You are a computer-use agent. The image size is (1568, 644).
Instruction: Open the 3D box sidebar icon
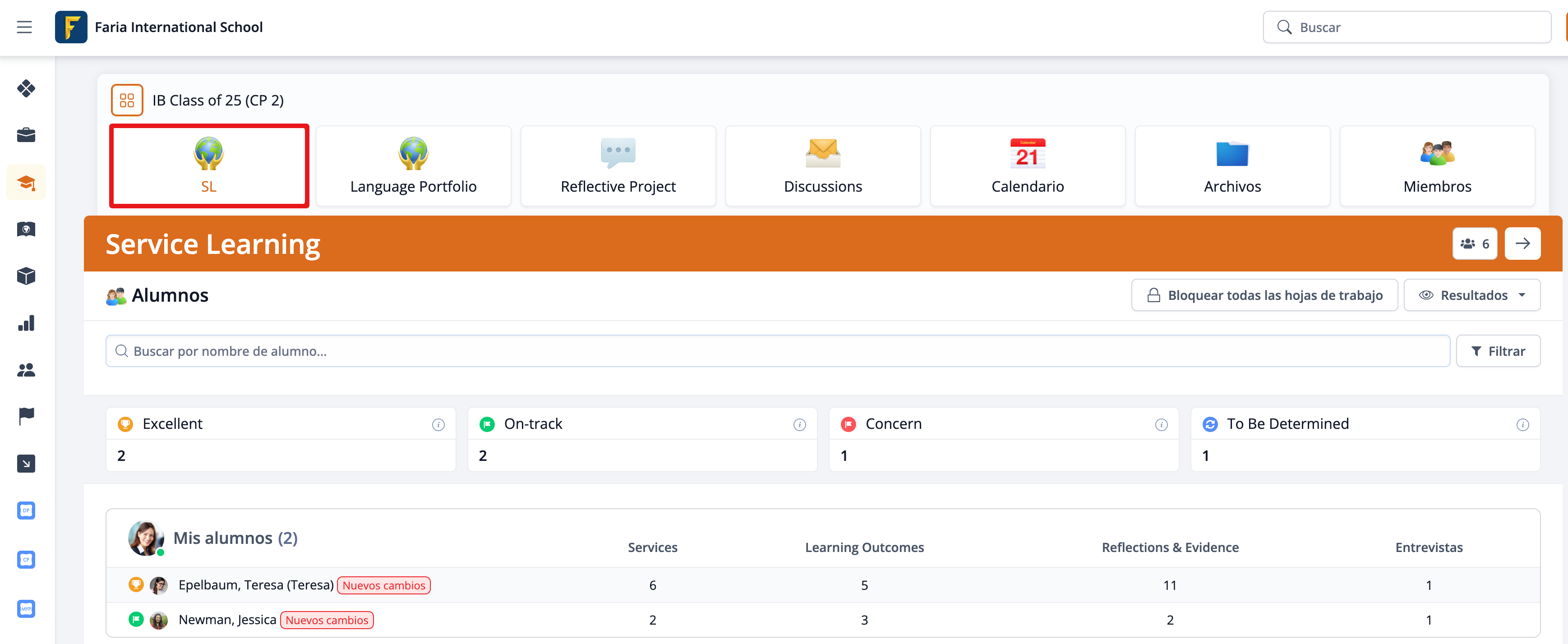click(26, 276)
